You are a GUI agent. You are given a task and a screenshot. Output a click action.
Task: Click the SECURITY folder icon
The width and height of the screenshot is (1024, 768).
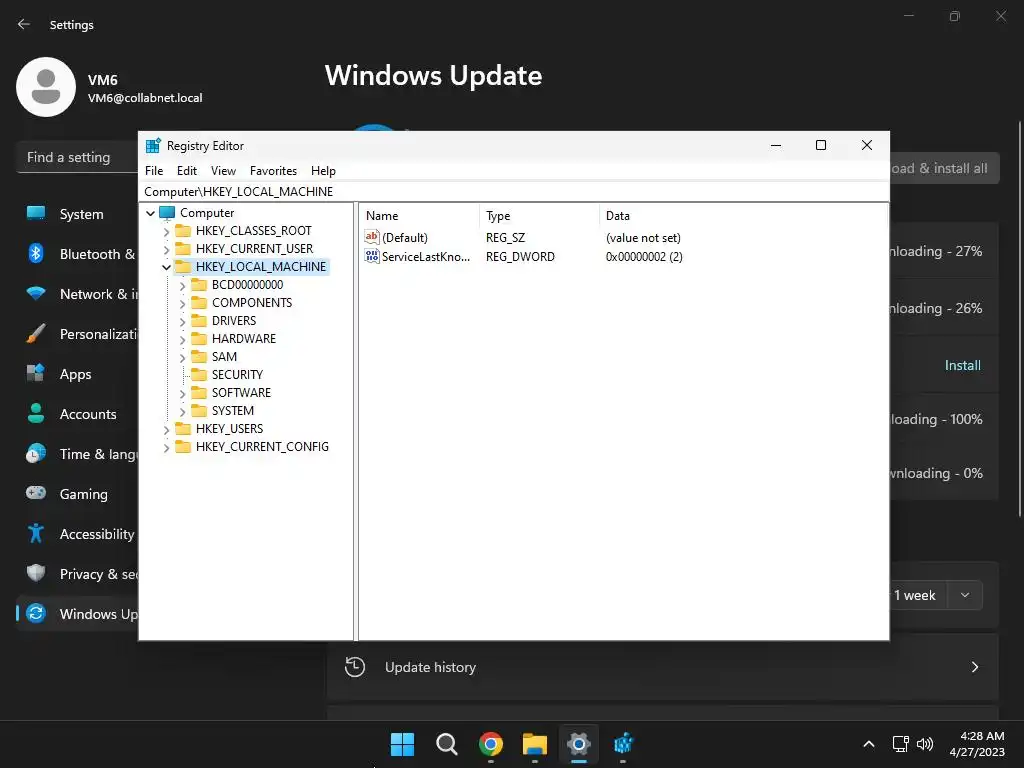pos(199,375)
